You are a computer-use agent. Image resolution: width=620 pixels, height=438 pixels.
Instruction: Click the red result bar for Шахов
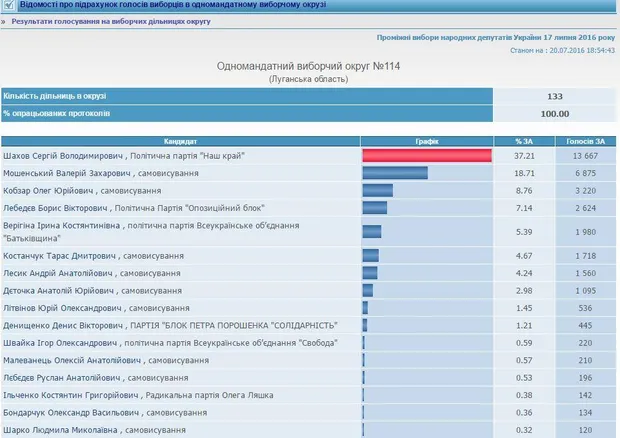427,156
